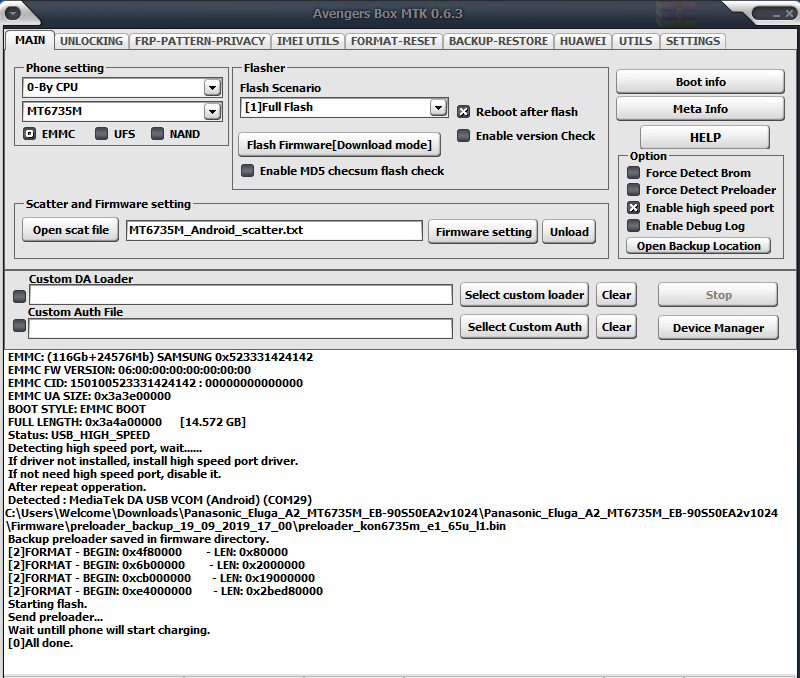This screenshot has width=800, height=678.
Task: Select the UFS storage option
Action: pyautogui.click(x=102, y=134)
